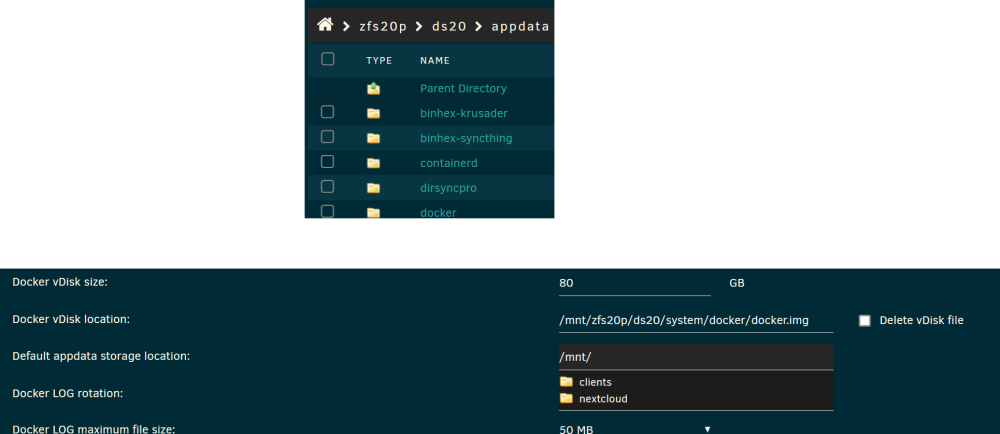Open the Parent Directory up-folder icon
This screenshot has height=434, width=1000.
374,89
